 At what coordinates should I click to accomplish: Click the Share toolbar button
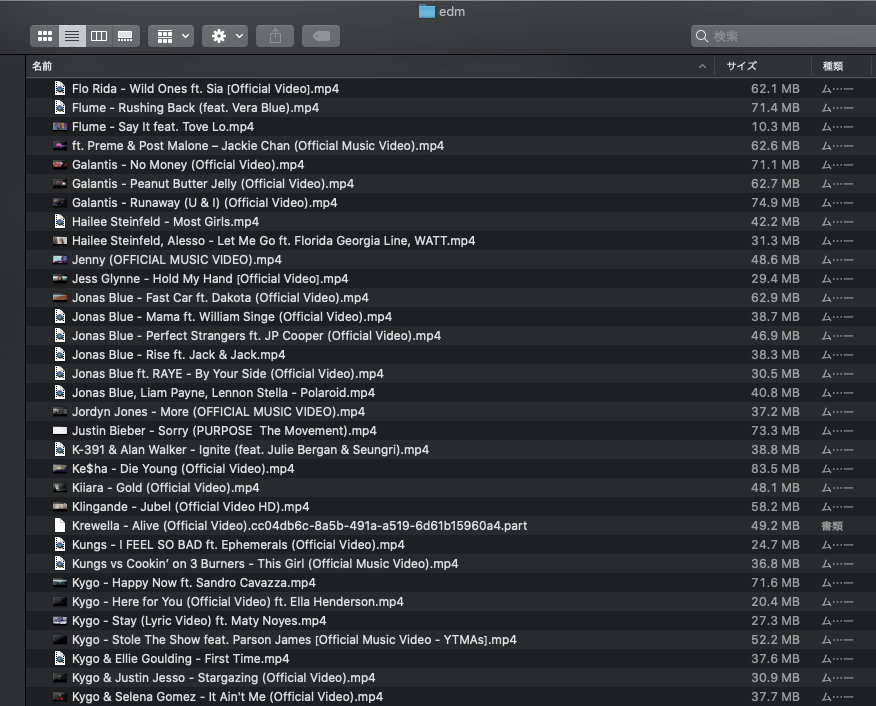coord(275,36)
